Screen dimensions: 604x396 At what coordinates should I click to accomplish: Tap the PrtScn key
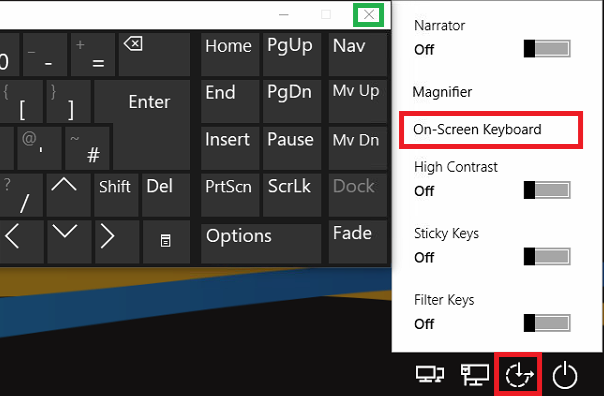[x=230, y=195]
